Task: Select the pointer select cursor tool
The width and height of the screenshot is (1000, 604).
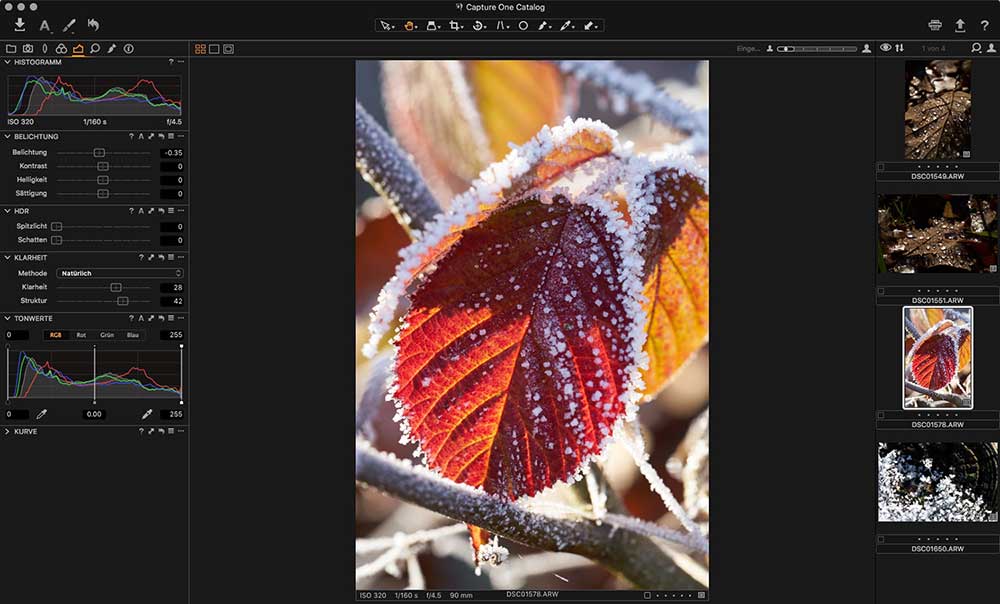Action: (x=386, y=26)
